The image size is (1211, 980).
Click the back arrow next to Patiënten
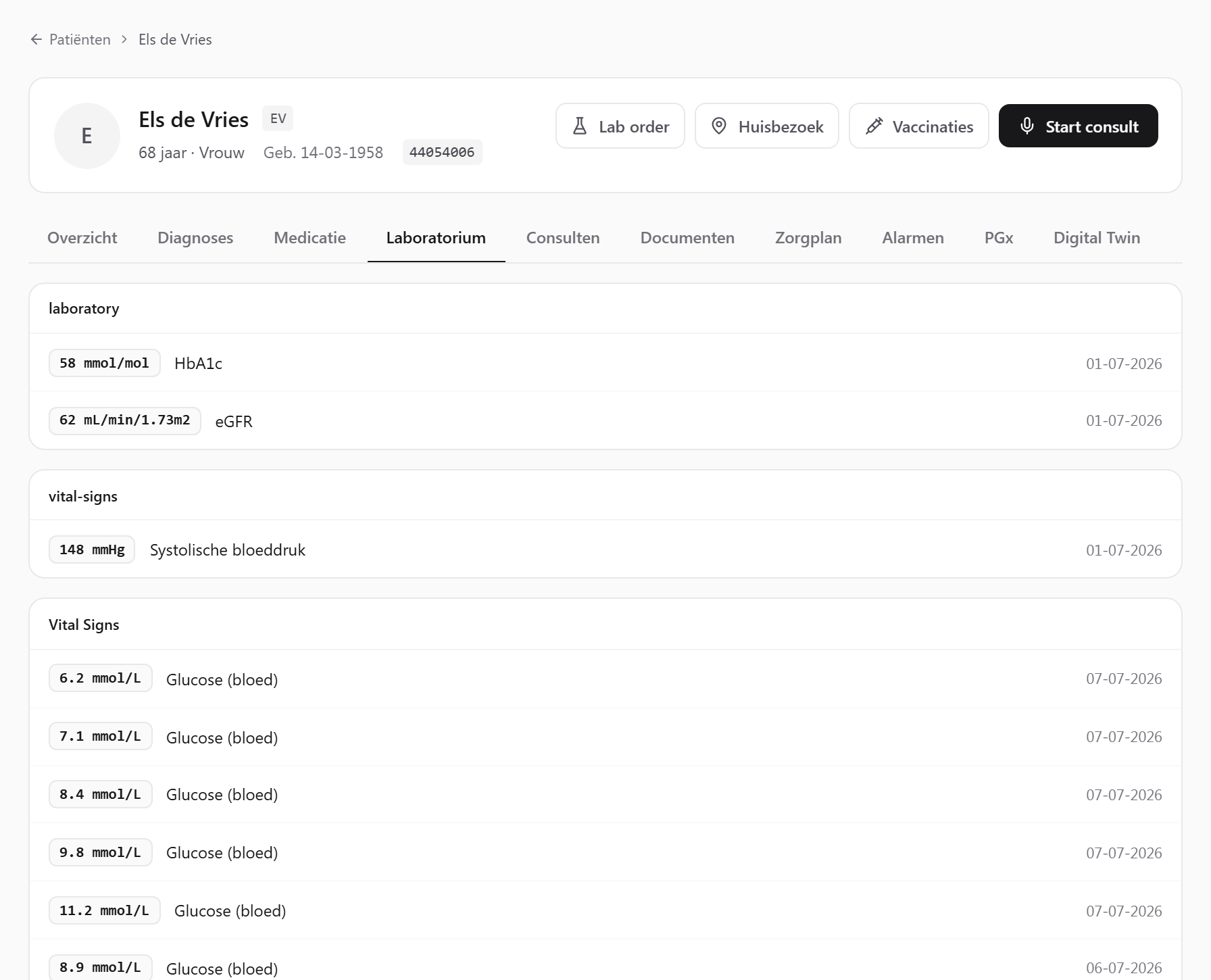(x=36, y=40)
